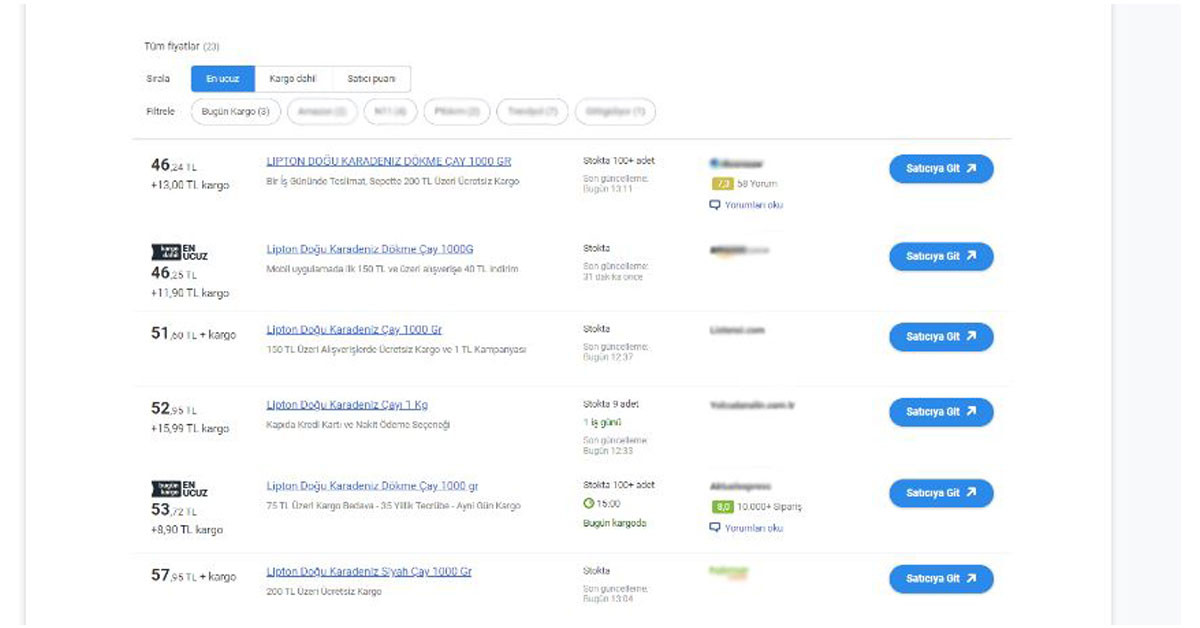The image size is (1200, 628).
Task: Enable the N11 (4) filter chip
Action: click(x=390, y=111)
